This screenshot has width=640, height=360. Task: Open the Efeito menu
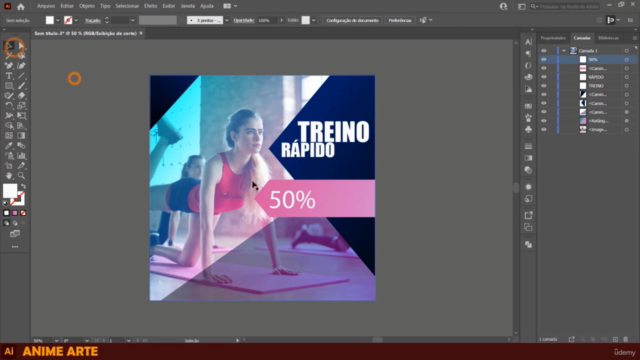[150, 6]
